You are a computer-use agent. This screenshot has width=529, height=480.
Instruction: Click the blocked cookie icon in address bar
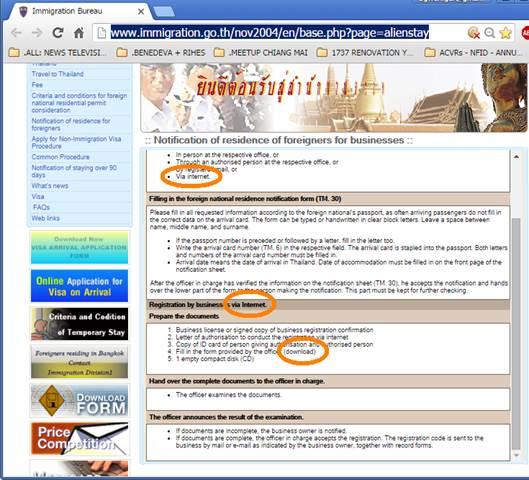[x=474, y=33]
